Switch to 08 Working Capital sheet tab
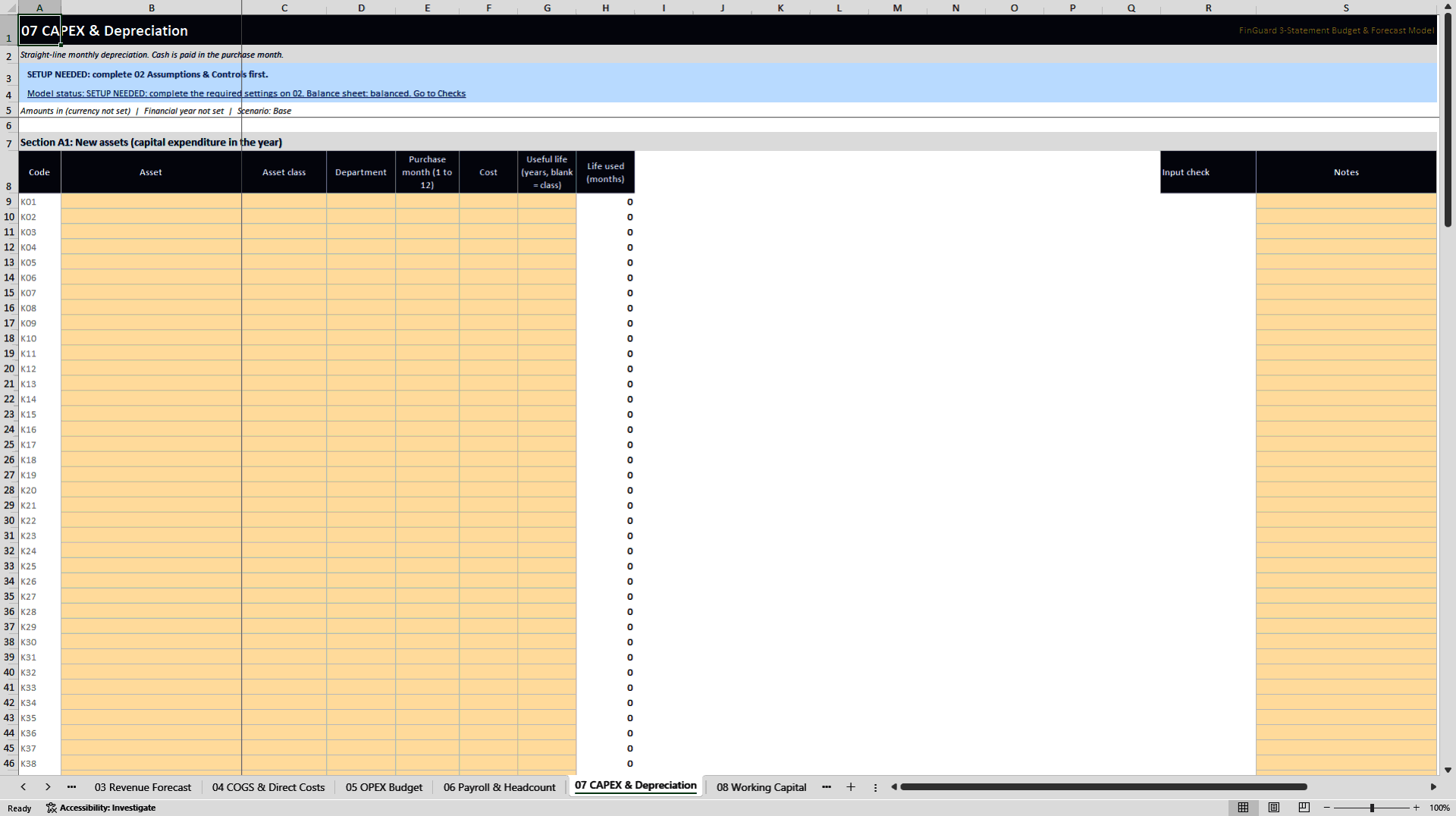This screenshot has height=816, width=1456. [761, 787]
